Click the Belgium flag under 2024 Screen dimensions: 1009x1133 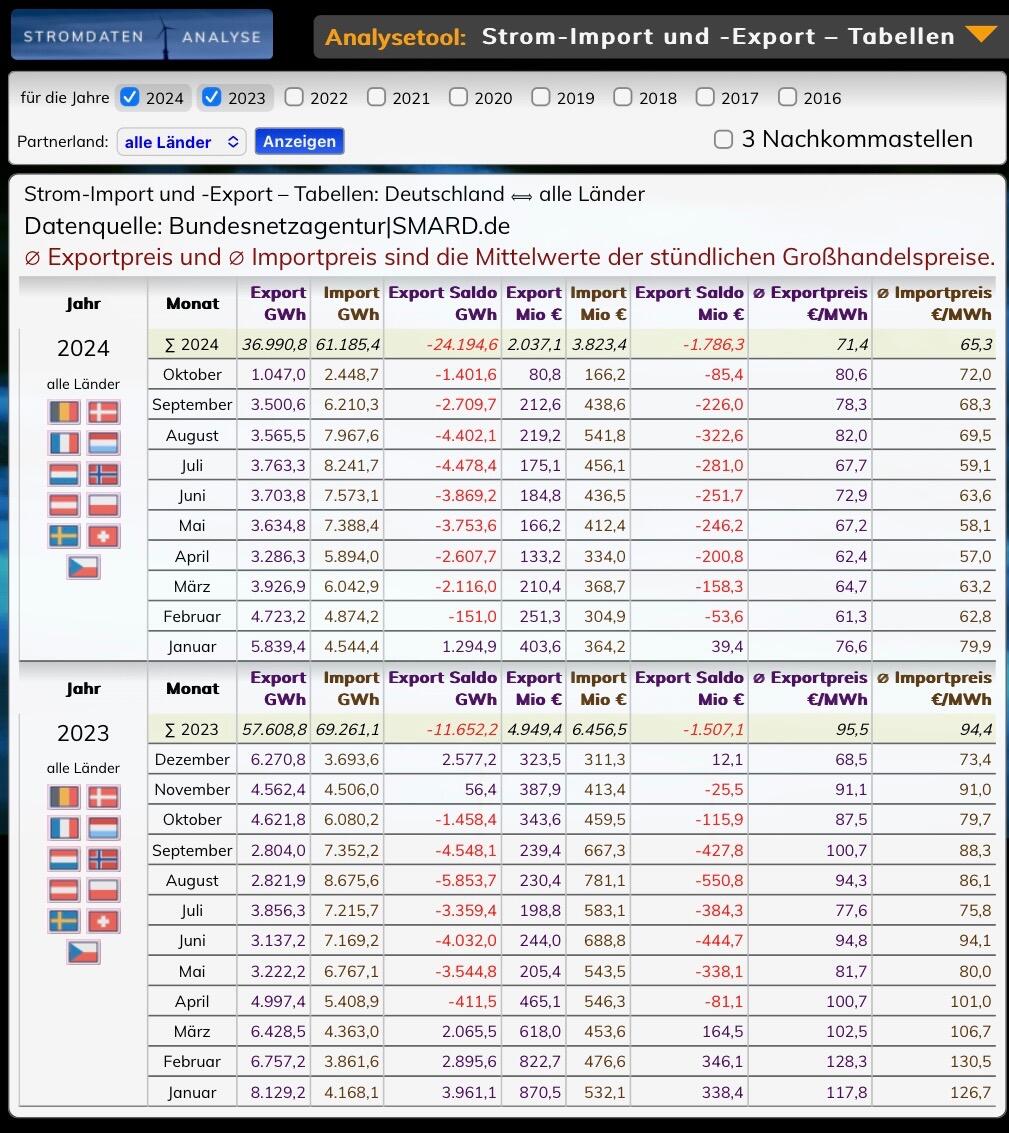[64, 412]
